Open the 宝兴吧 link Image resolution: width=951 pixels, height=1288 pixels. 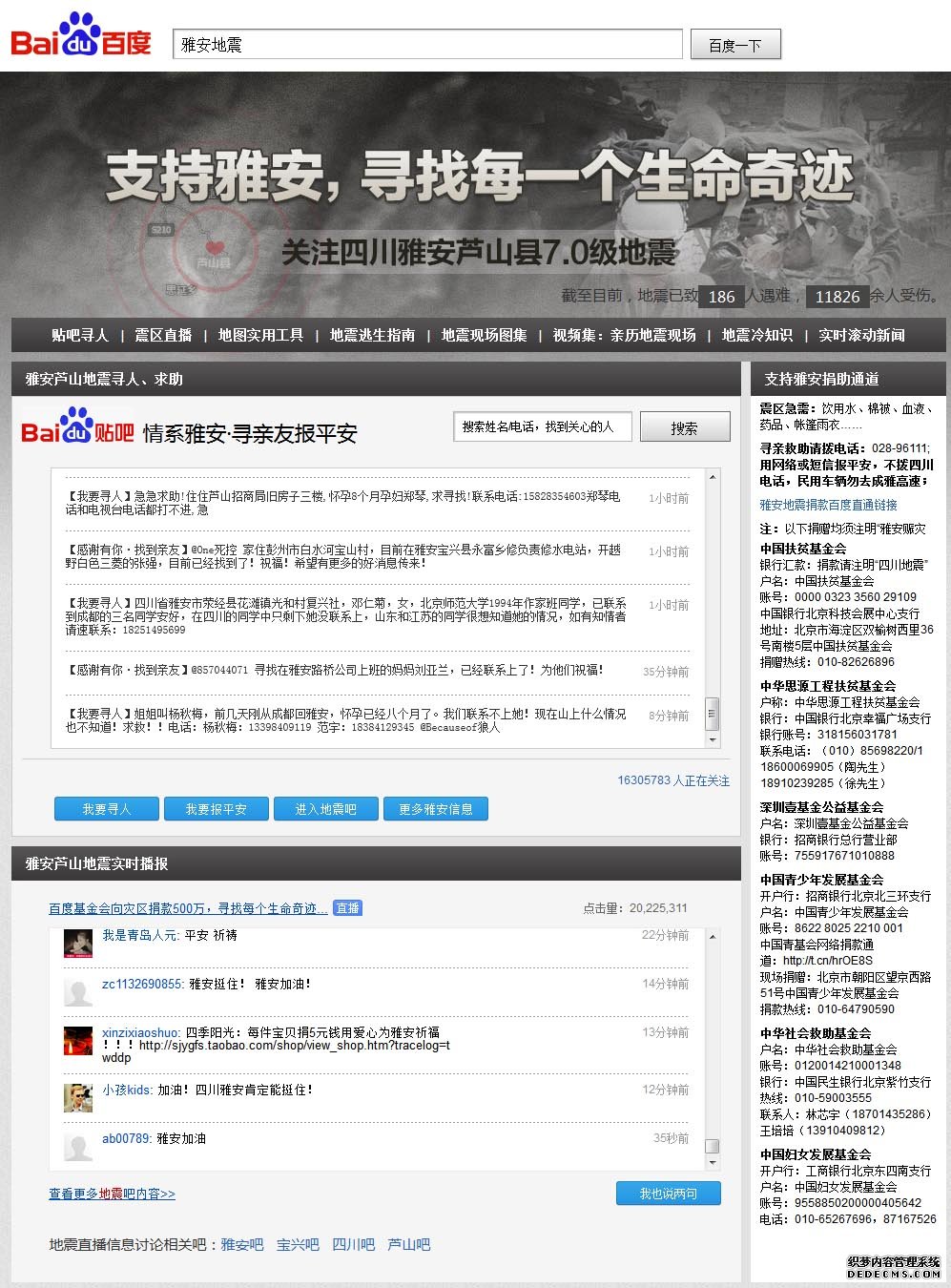pyautogui.click(x=298, y=1245)
